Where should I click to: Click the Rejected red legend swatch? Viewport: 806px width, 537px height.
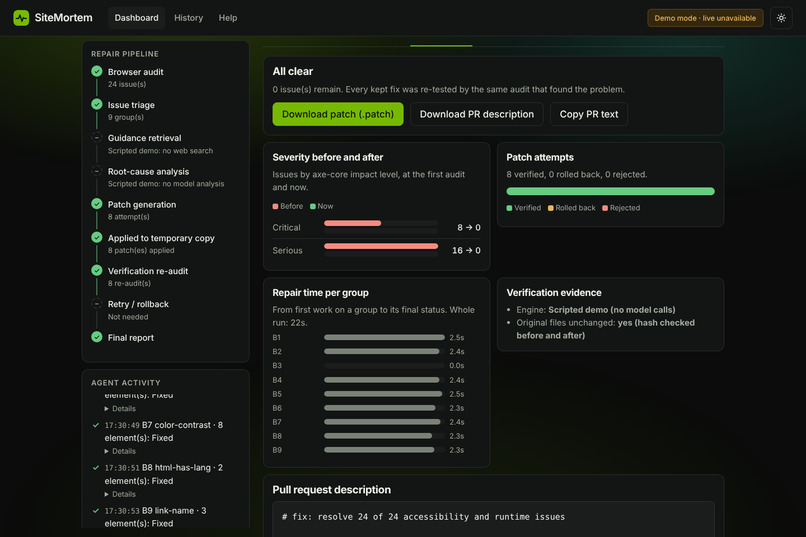[605, 208]
